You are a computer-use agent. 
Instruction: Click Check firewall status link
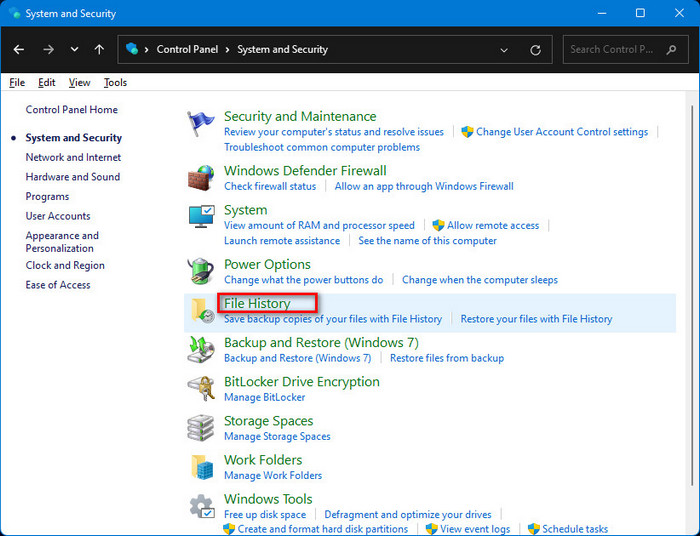click(270, 187)
